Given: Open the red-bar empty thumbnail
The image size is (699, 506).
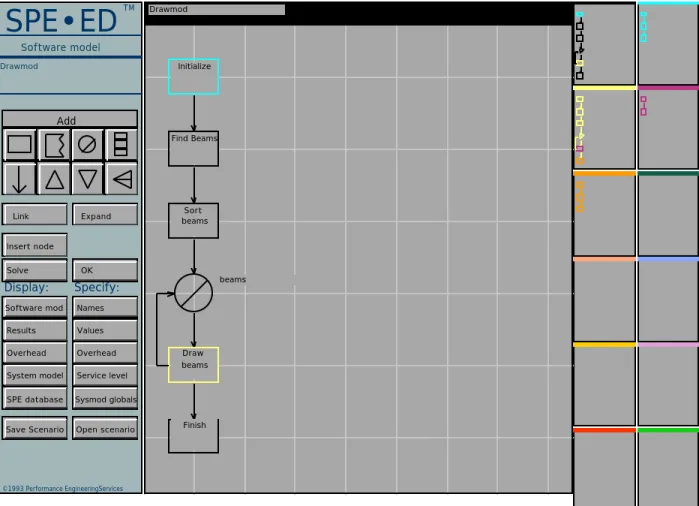Looking at the screenshot, I should (x=604, y=466).
